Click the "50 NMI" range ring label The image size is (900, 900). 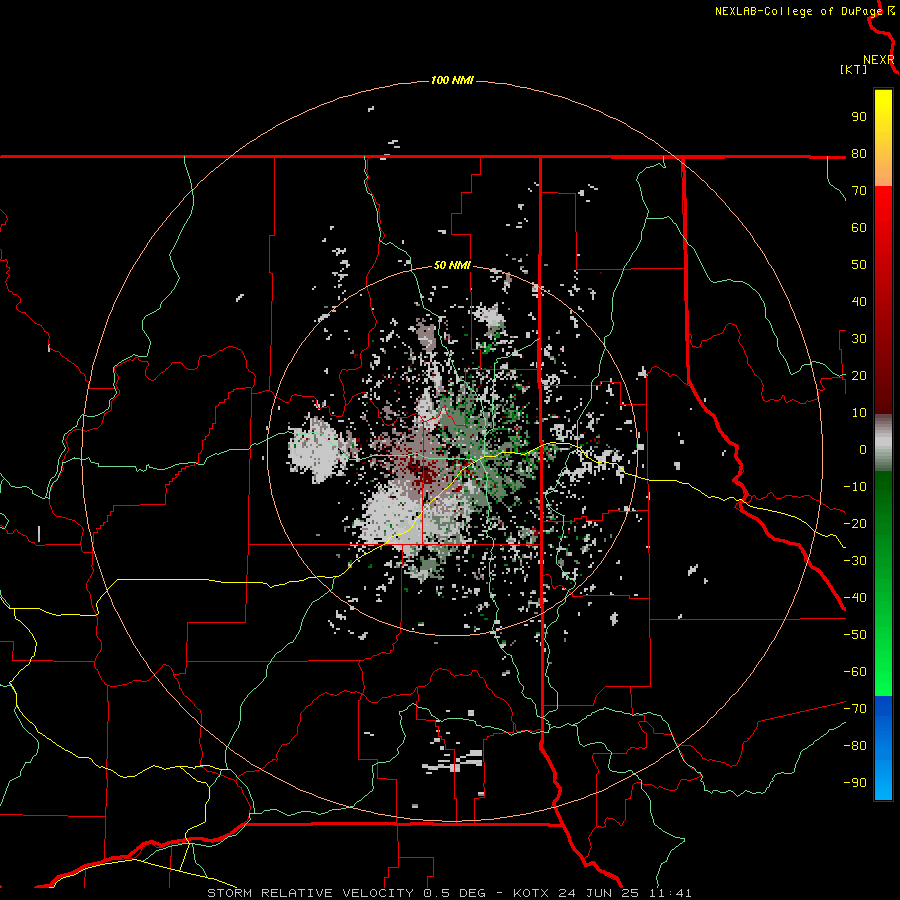pos(452,265)
